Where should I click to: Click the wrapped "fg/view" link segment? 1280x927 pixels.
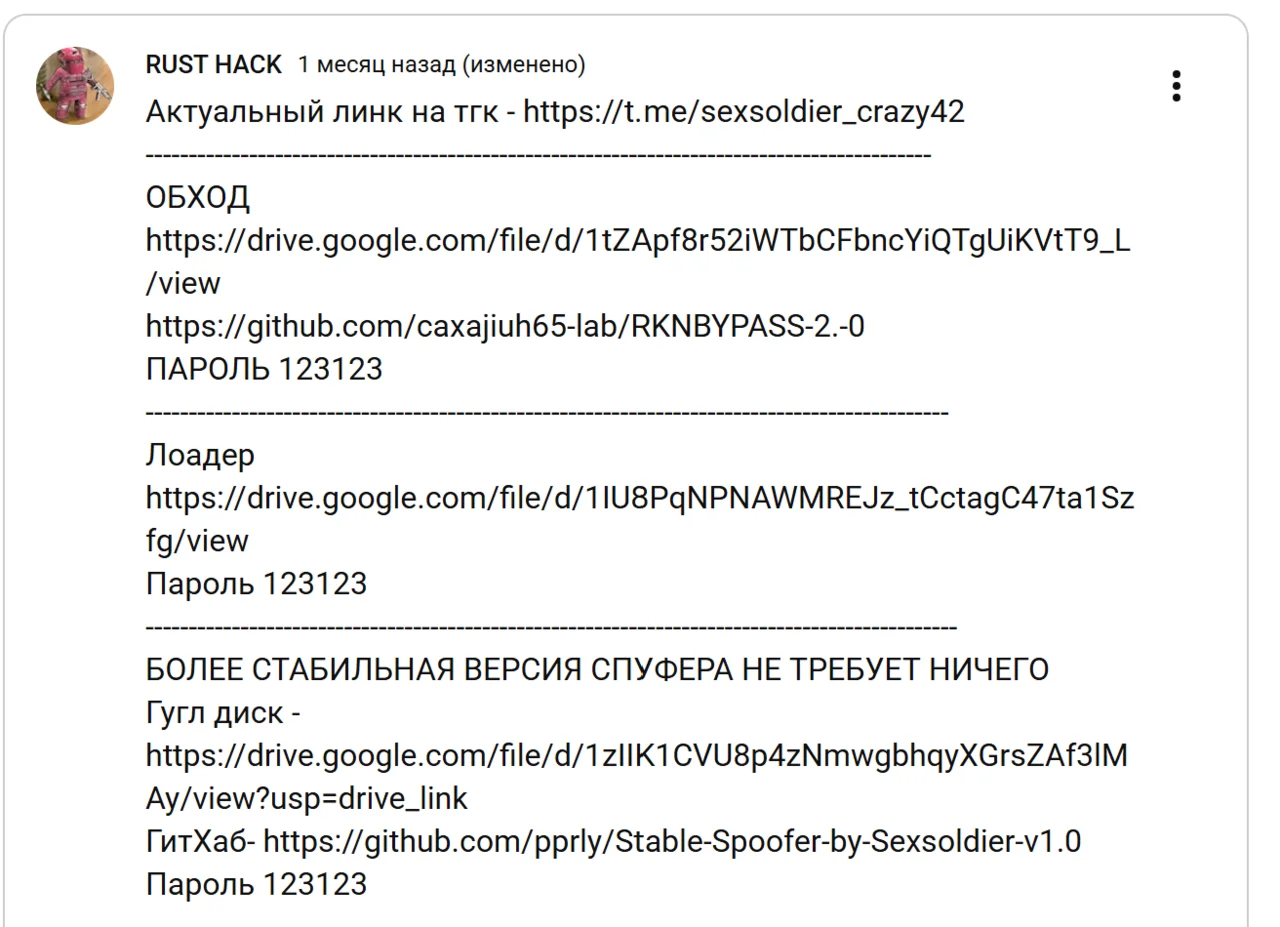click(x=197, y=541)
